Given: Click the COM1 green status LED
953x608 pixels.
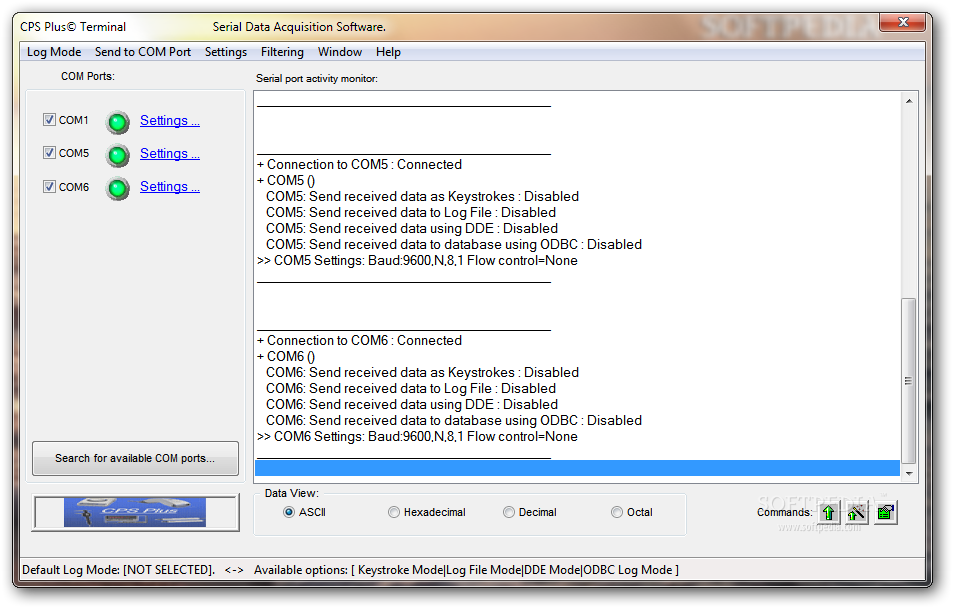Looking at the screenshot, I should [x=118, y=122].
